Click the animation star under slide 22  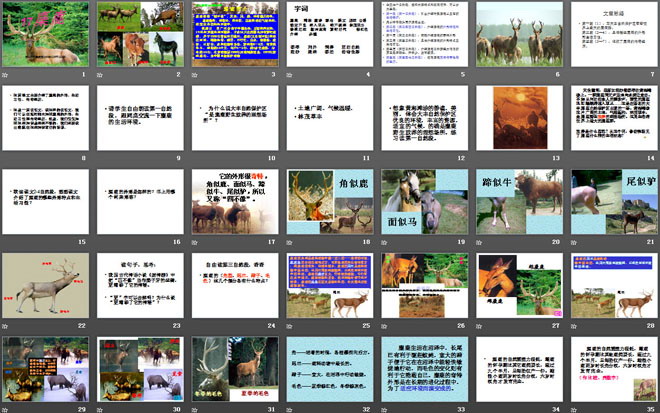point(5,326)
